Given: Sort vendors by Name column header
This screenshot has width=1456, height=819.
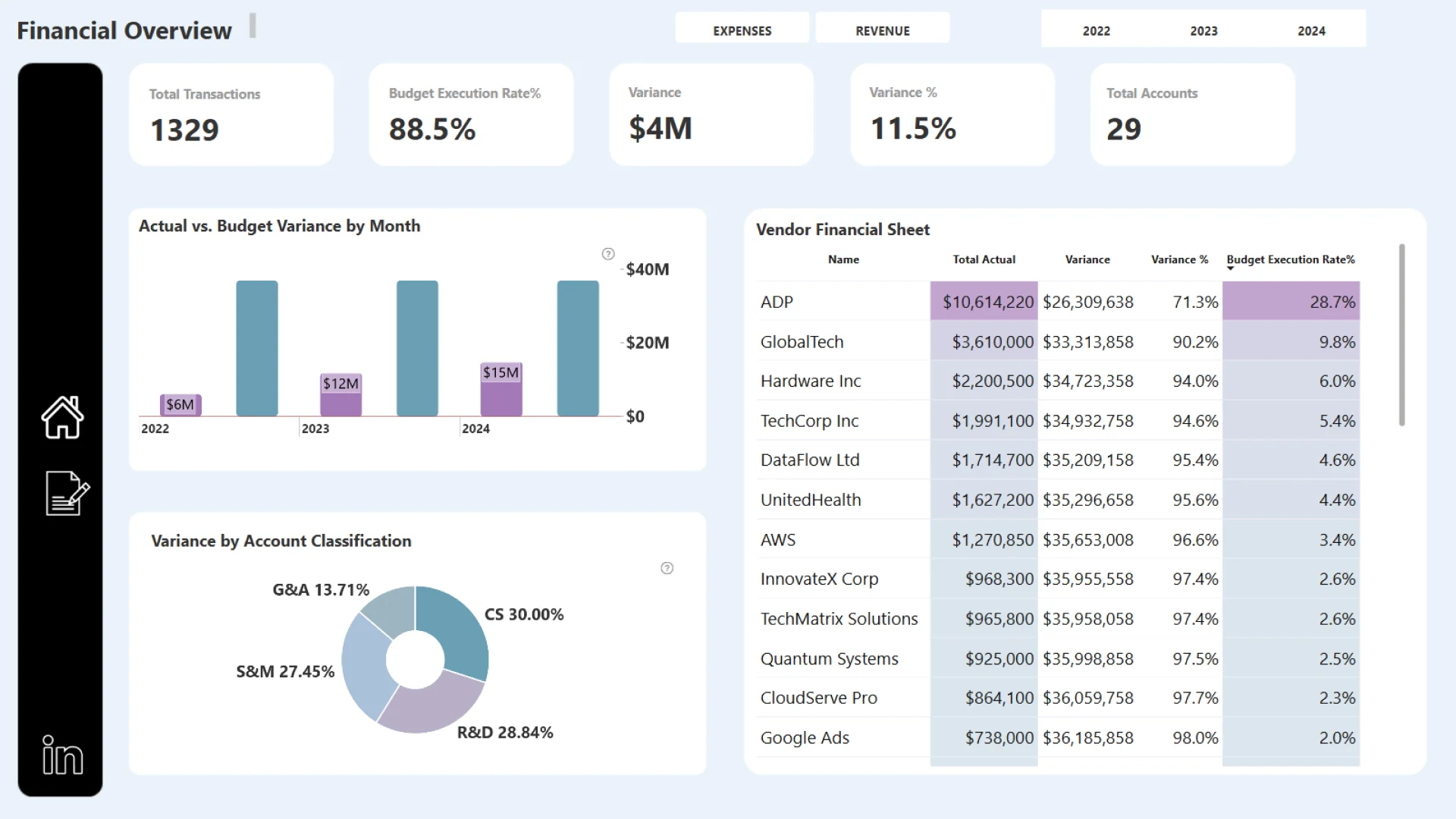Looking at the screenshot, I should point(843,259).
